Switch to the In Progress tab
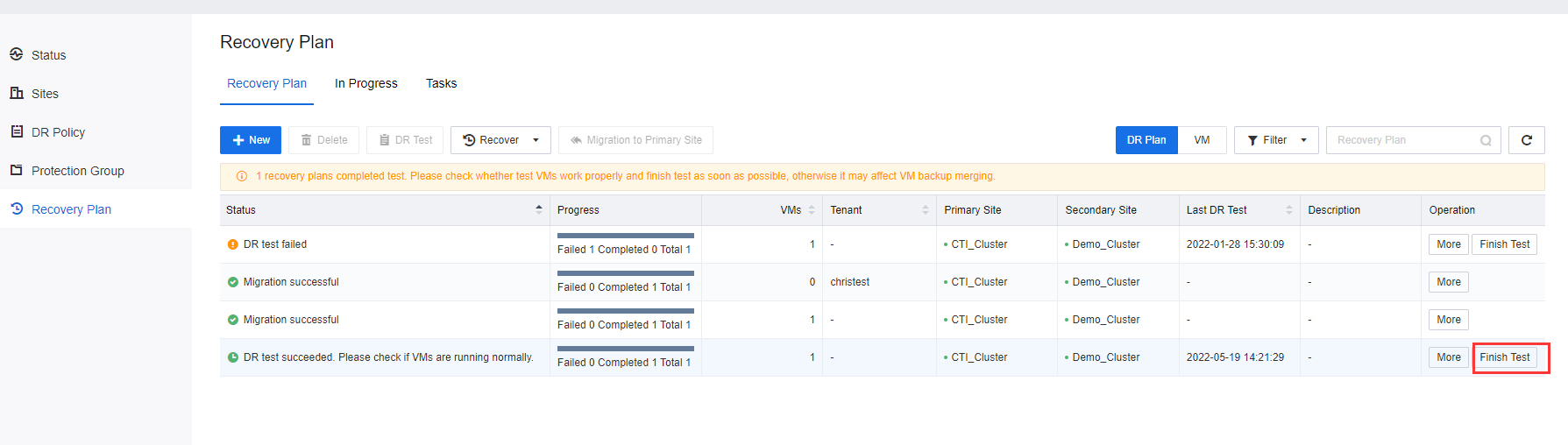The height and width of the screenshot is (445, 1568). tap(365, 83)
